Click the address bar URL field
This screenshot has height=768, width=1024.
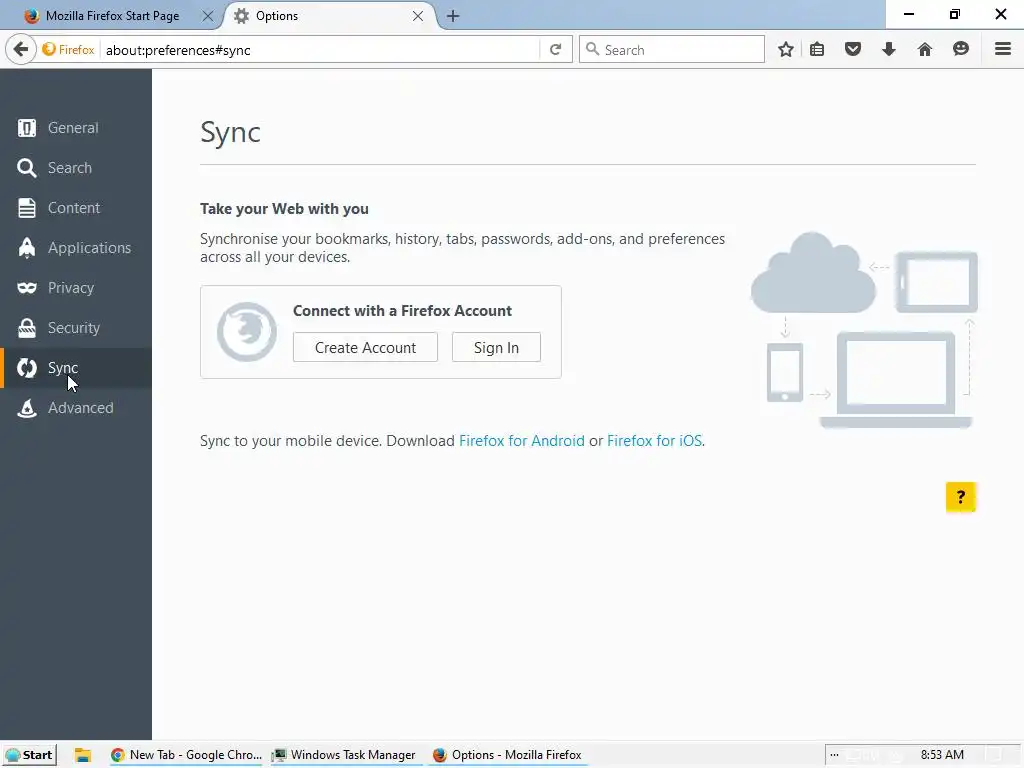(x=320, y=50)
